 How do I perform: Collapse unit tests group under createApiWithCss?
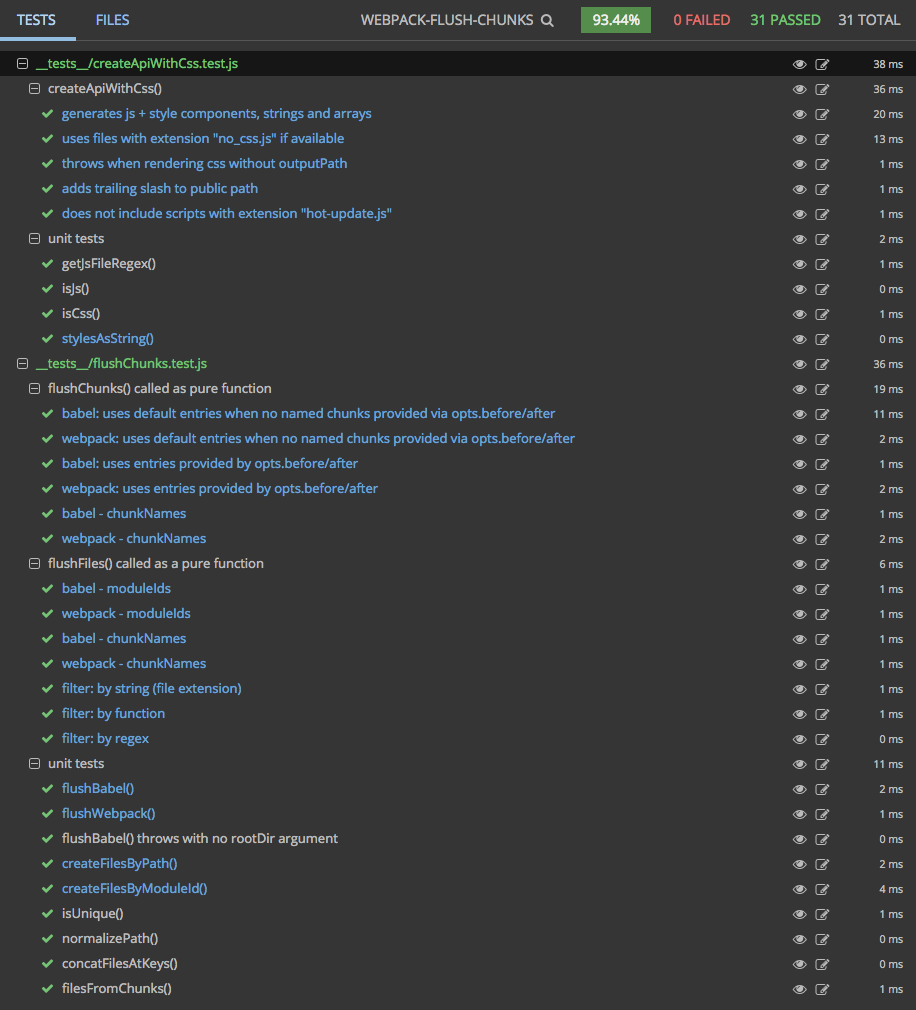35,238
